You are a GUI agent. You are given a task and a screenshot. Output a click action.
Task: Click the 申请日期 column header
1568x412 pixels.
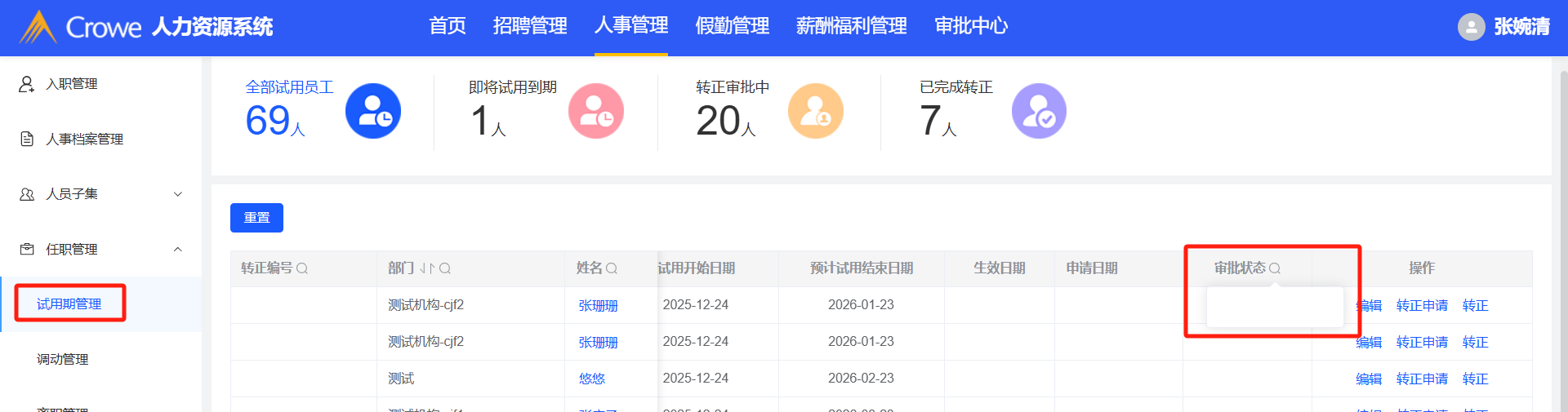[1092, 268]
